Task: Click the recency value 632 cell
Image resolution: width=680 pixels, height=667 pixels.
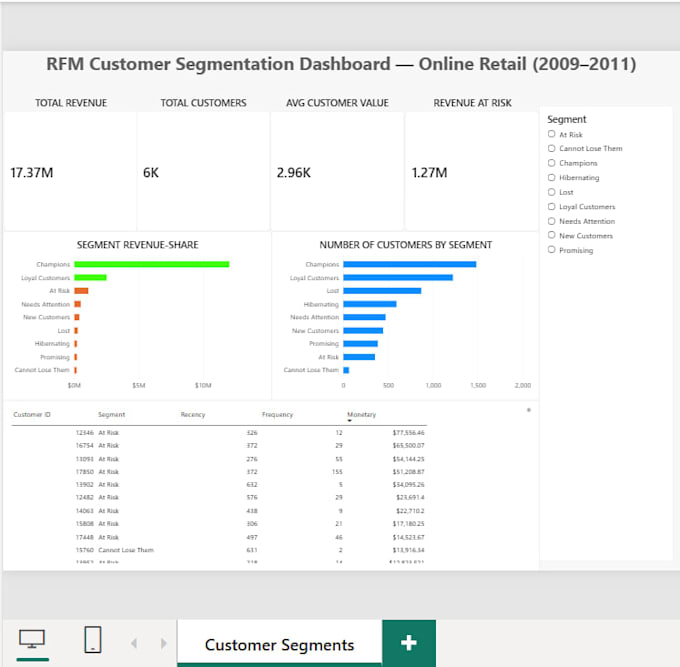Action: pyautogui.click(x=252, y=484)
